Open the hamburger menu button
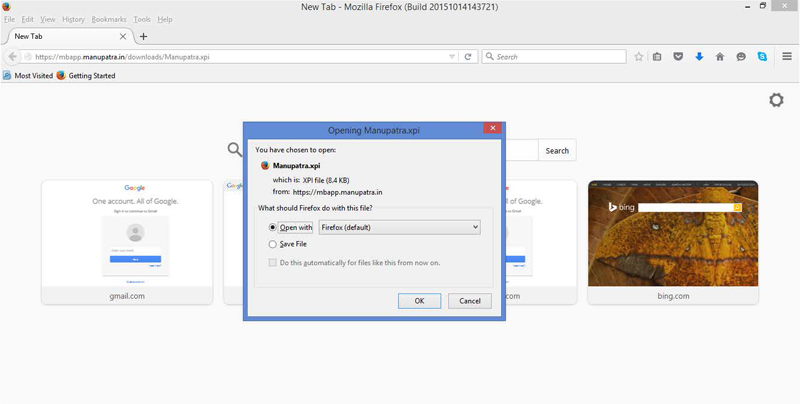Screen dimensions: 800x404 click(x=787, y=57)
